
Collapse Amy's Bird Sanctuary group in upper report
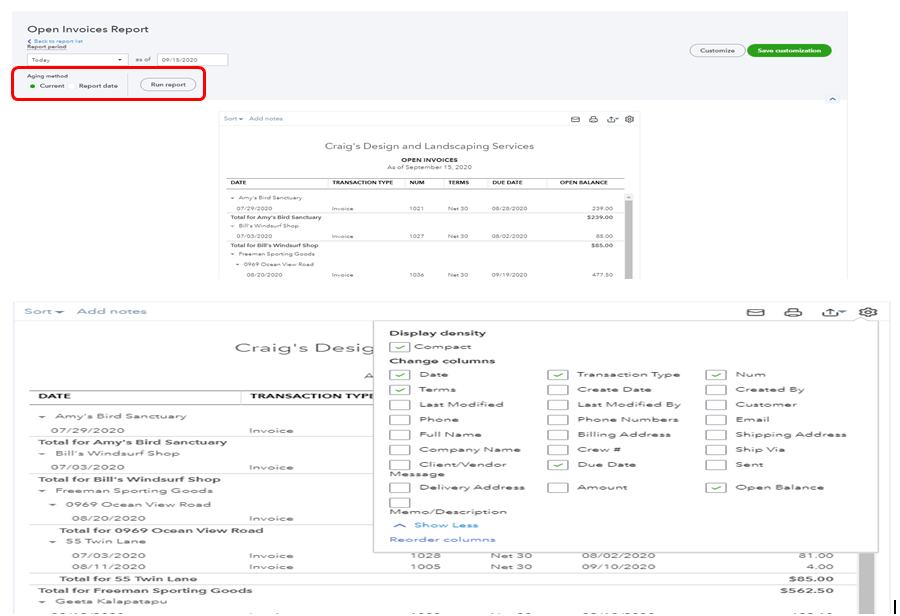tap(232, 198)
